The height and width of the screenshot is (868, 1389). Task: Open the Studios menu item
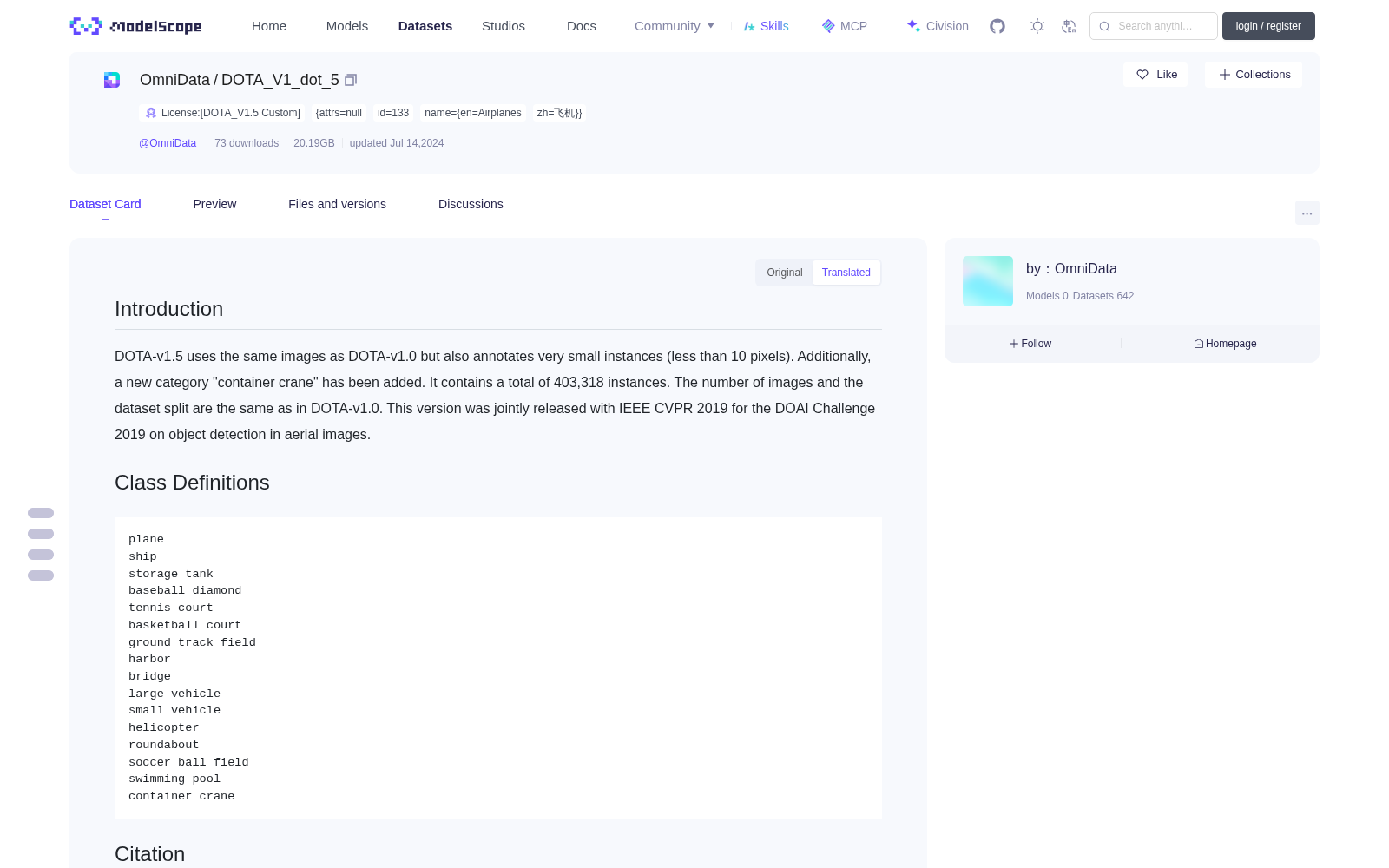pos(504,26)
